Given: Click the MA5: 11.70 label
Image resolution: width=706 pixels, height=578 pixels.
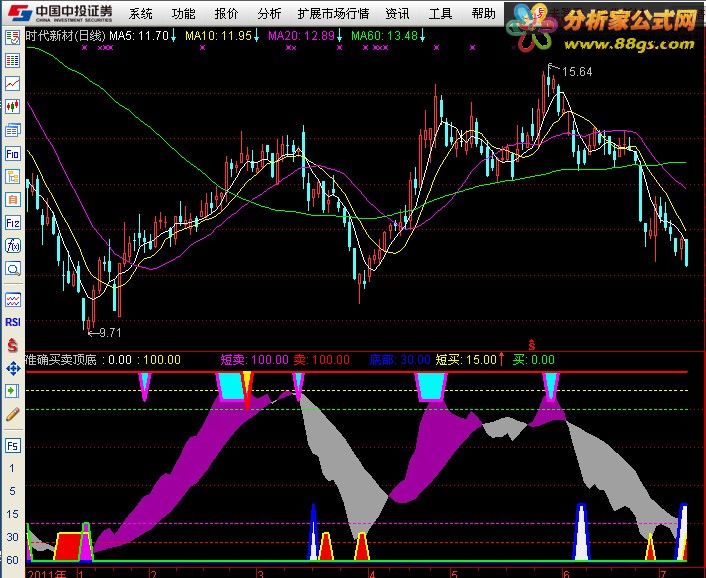Looking at the screenshot, I should tap(139, 36).
